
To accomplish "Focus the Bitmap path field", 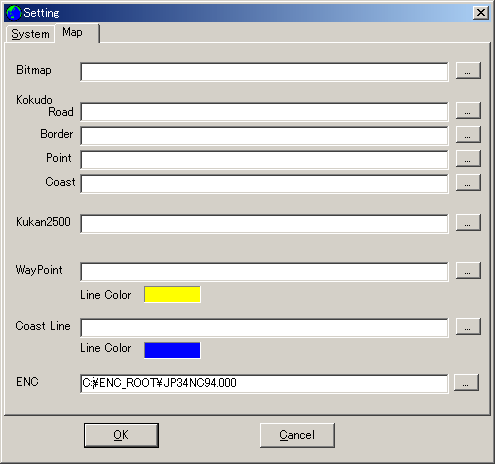I will point(264,72).
